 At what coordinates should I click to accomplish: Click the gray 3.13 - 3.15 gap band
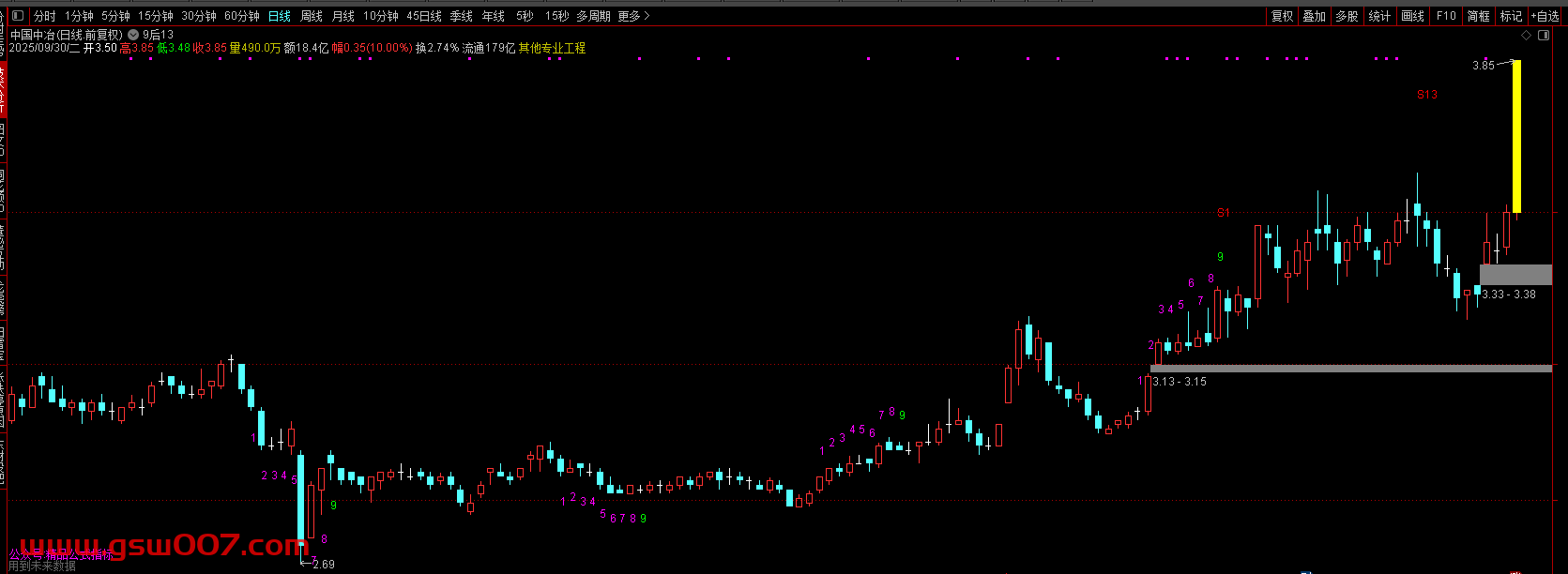(x=1350, y=369)
